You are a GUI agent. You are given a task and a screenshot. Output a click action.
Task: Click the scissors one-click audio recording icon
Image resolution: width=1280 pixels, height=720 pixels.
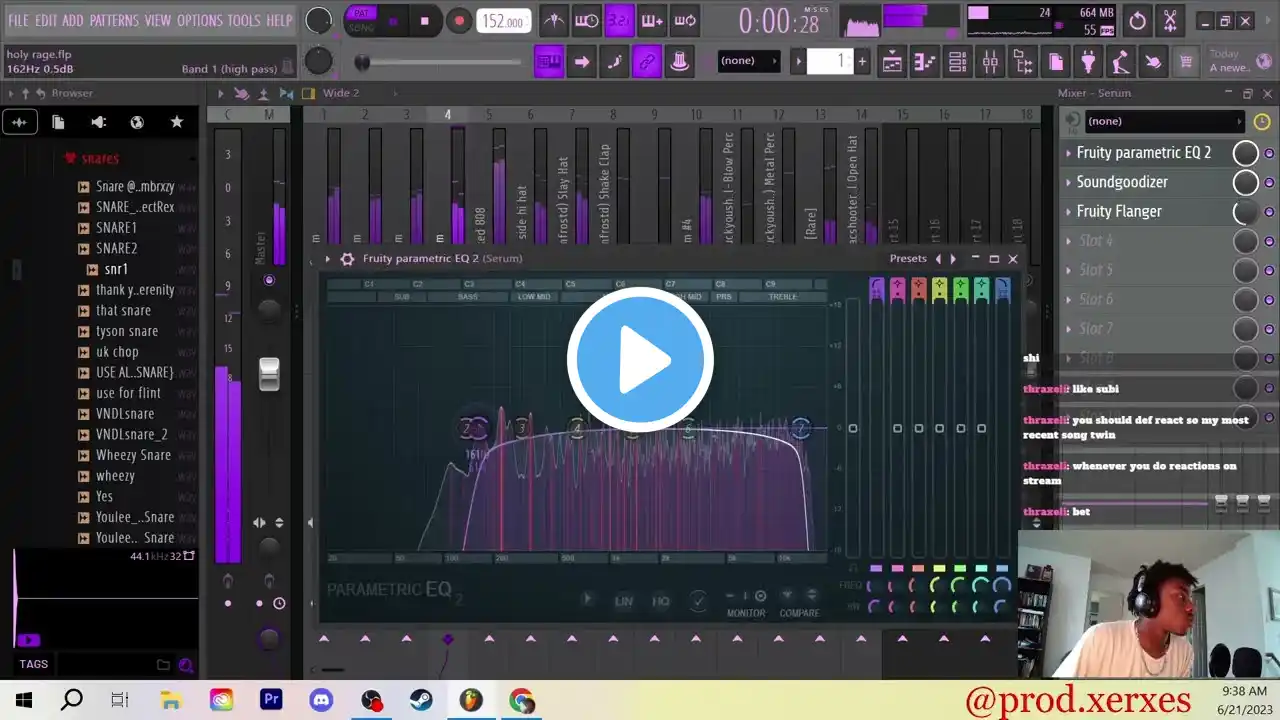[1170, 20]
